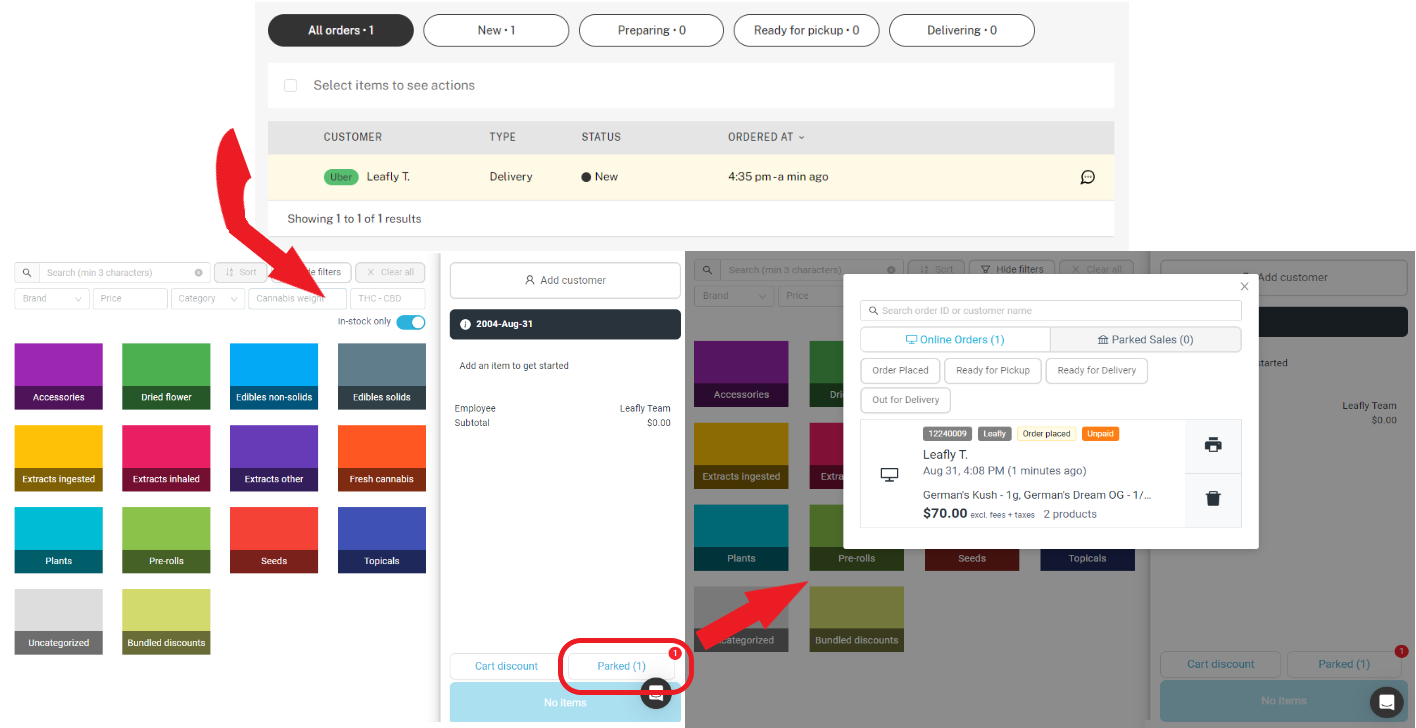The height and width of the screenshot is (728, 1416).
Task: Click the person icon in the Add customer button
Action: 530,280
